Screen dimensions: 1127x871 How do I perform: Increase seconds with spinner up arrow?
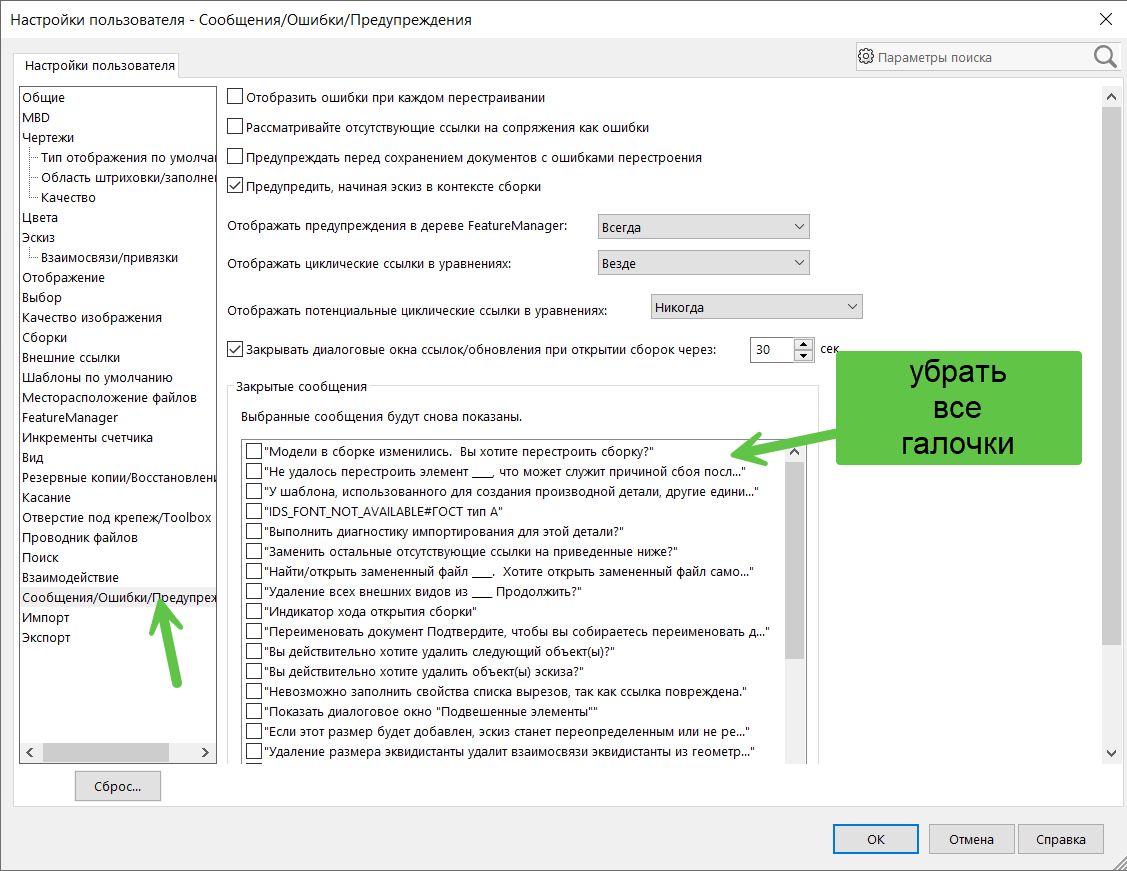(x=804, y=344)
